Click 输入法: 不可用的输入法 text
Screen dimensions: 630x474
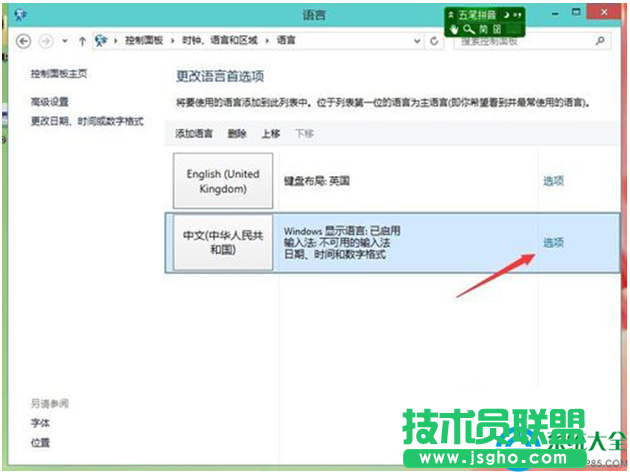pos(337,242)
